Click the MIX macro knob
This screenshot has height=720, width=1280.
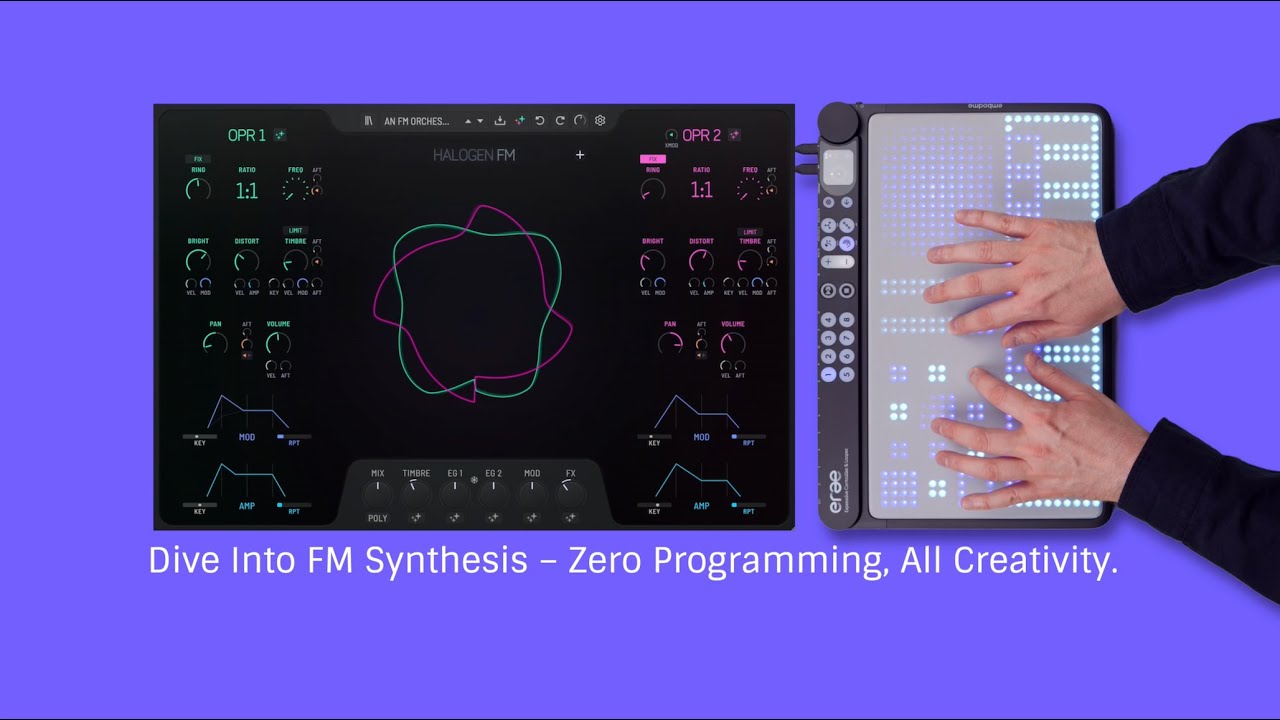tap(377, 492)
